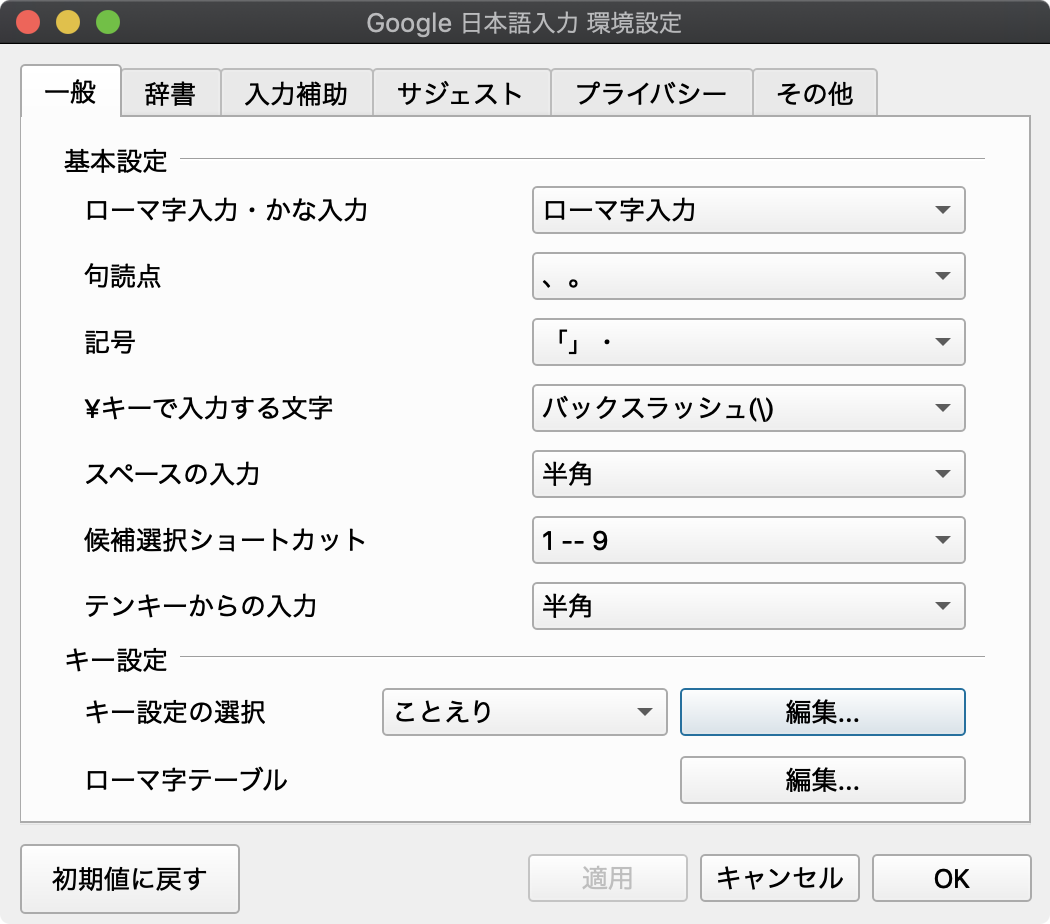The image size is (1050, 924).
Task: Click the 基本設定 section heading
Action: click(115, 161)
